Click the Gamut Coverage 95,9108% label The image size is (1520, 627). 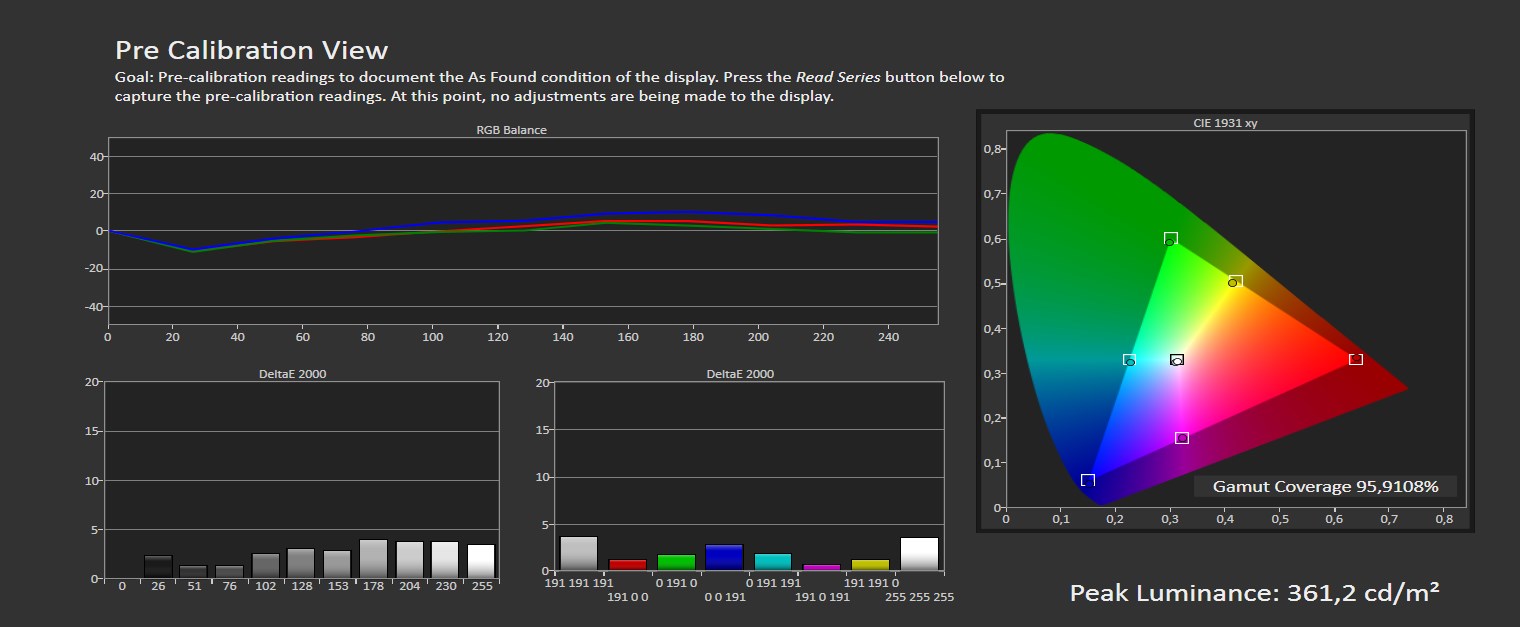point(1325,487)
